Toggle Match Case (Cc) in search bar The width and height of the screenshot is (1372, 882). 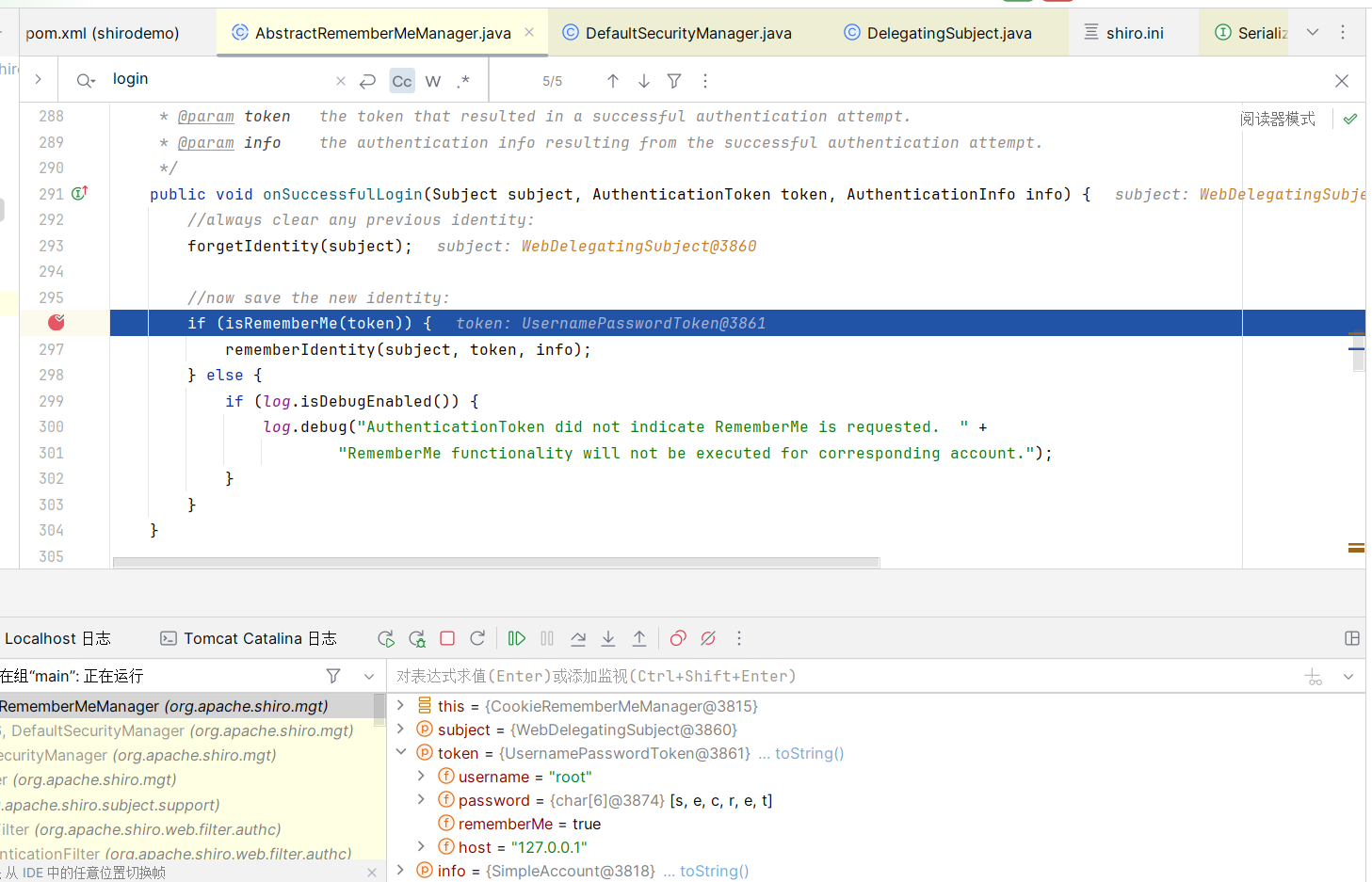point(402,81)
